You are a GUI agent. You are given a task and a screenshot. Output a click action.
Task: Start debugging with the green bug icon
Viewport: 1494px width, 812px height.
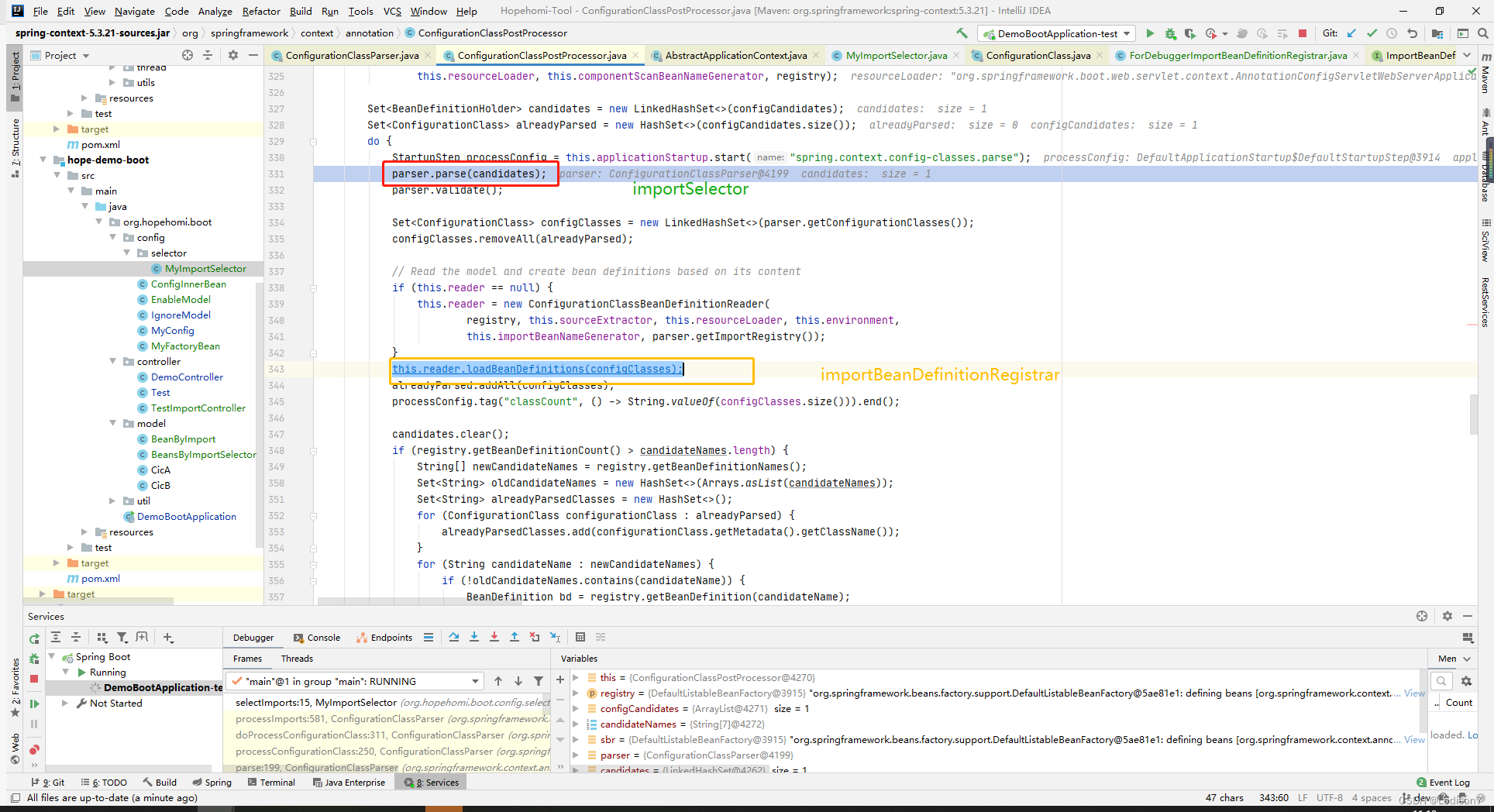1170,33
